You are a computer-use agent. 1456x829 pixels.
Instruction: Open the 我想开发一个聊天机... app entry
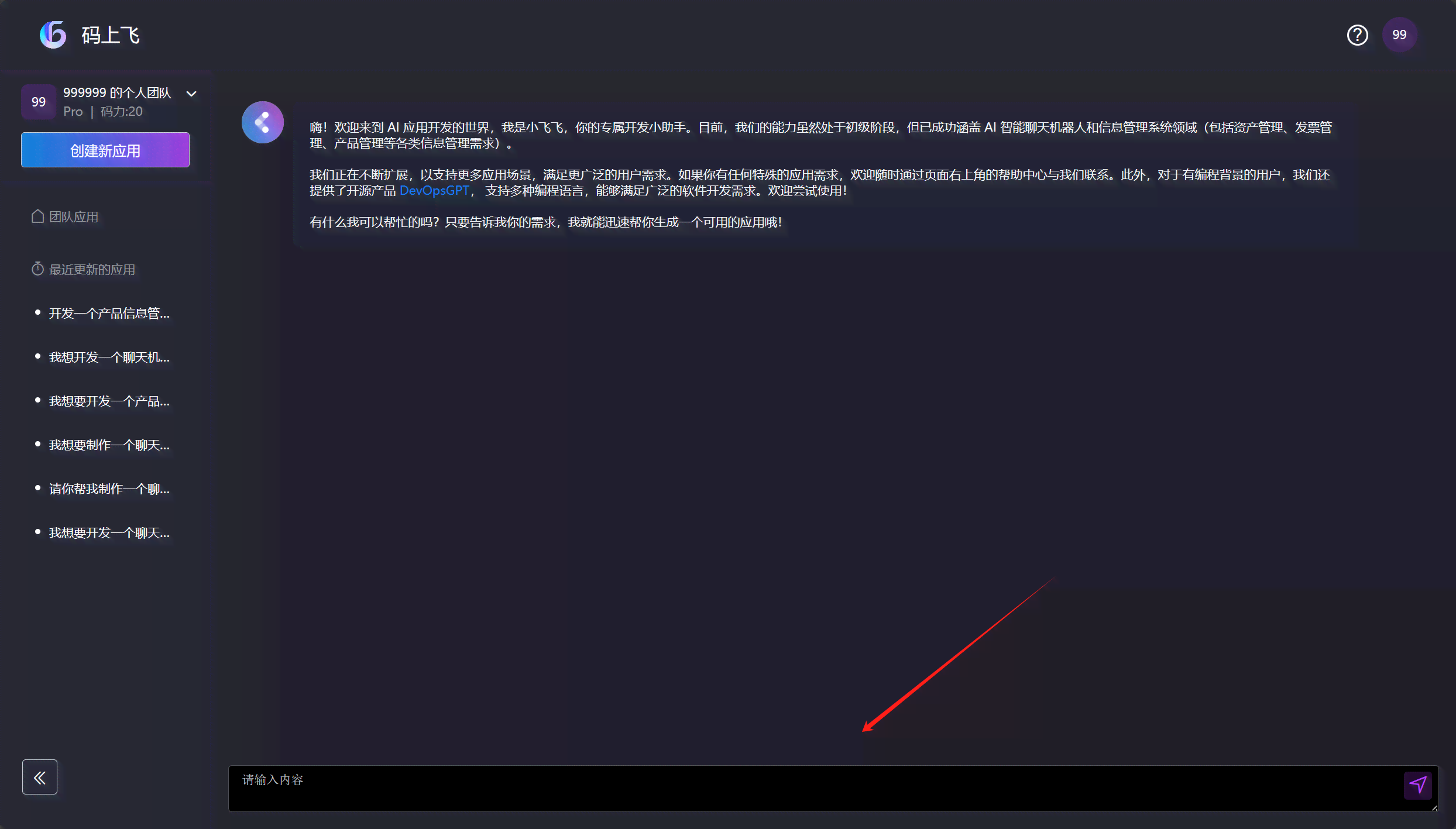click(109, 357)
